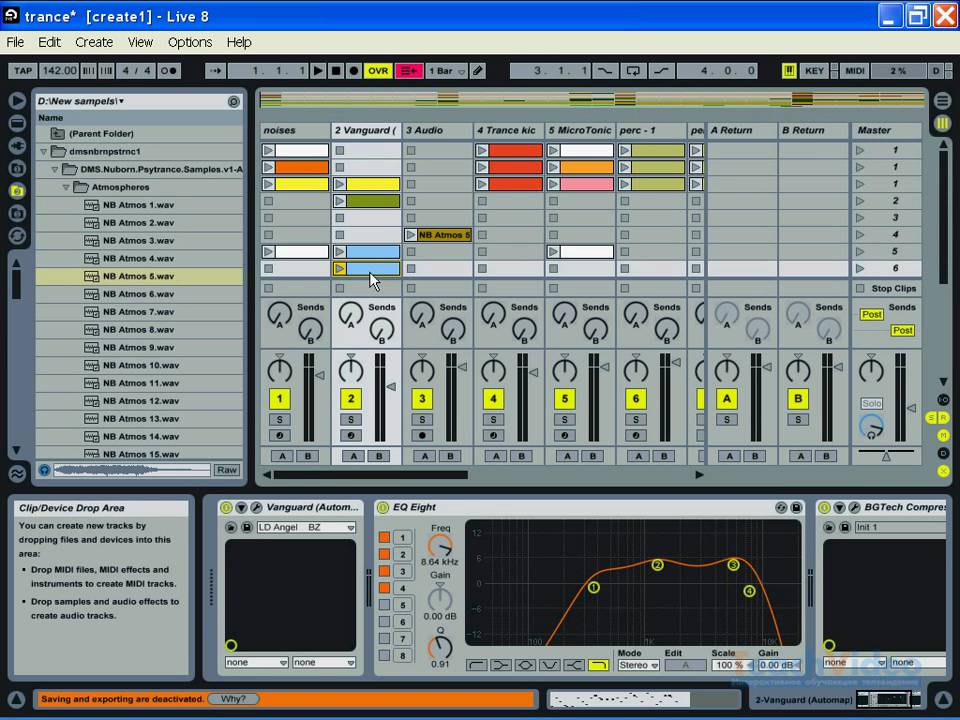The image size is (960, 720).
Task: Solo track 4 Trance kic
Action: click(493, 420)
